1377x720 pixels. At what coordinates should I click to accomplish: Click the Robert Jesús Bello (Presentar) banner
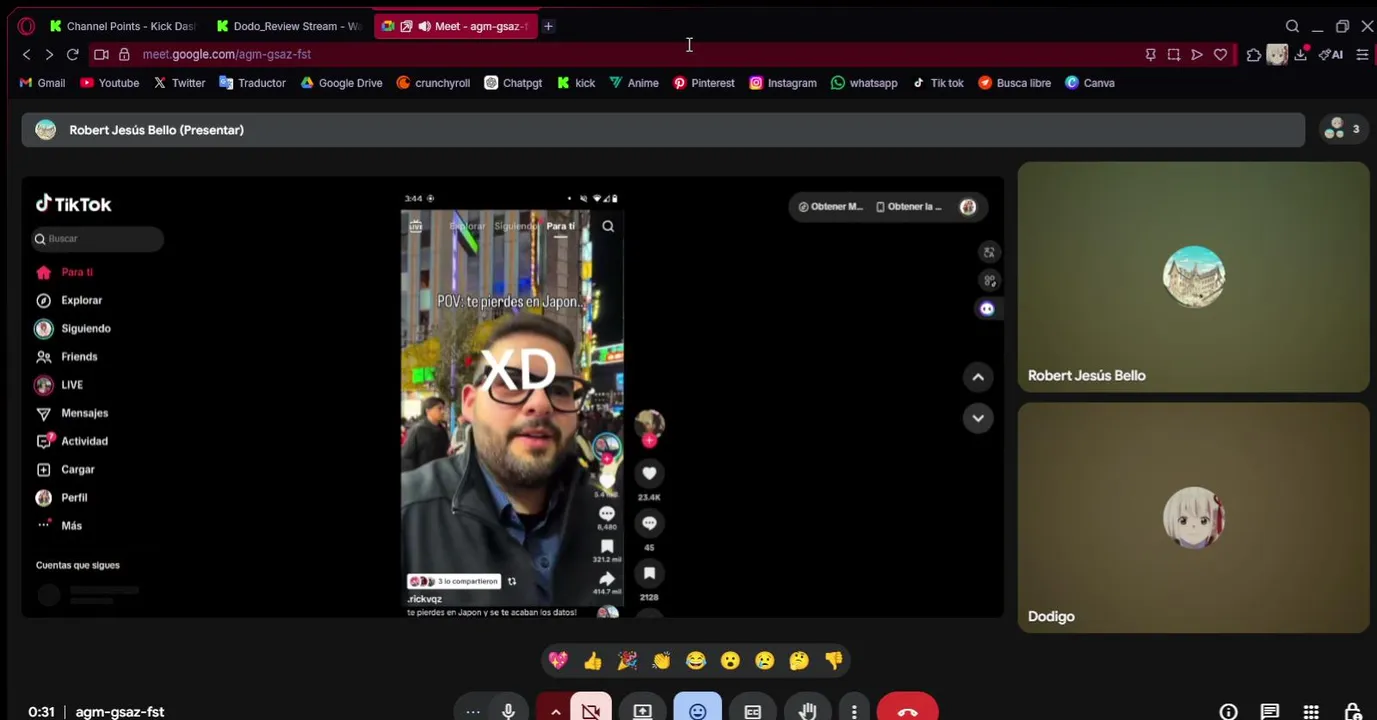coord(663,130)
